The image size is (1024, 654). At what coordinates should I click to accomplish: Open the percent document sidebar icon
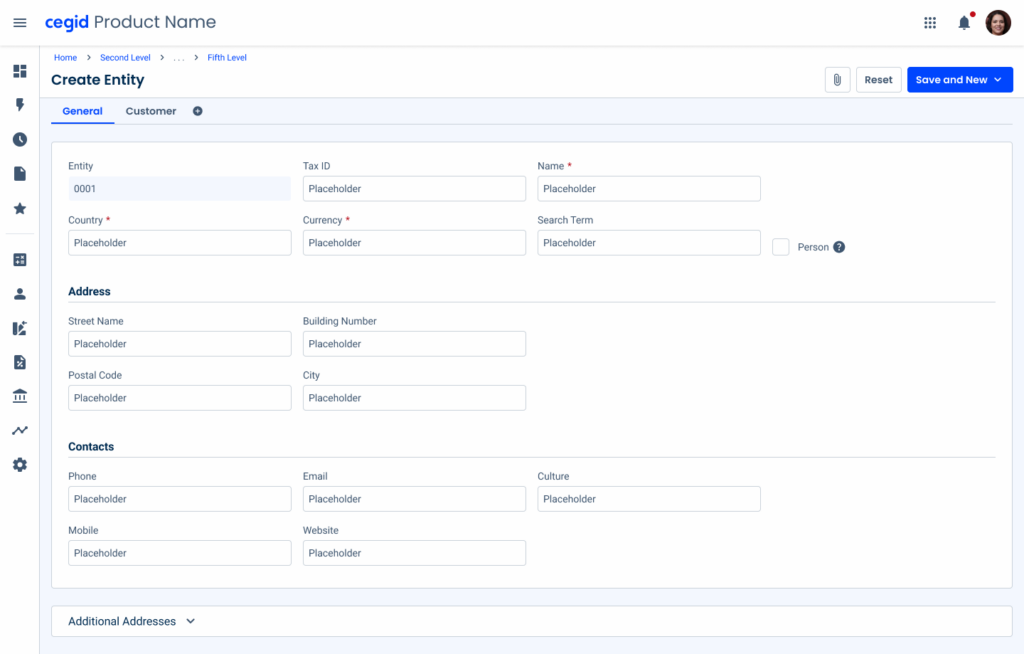pos(20,362)
